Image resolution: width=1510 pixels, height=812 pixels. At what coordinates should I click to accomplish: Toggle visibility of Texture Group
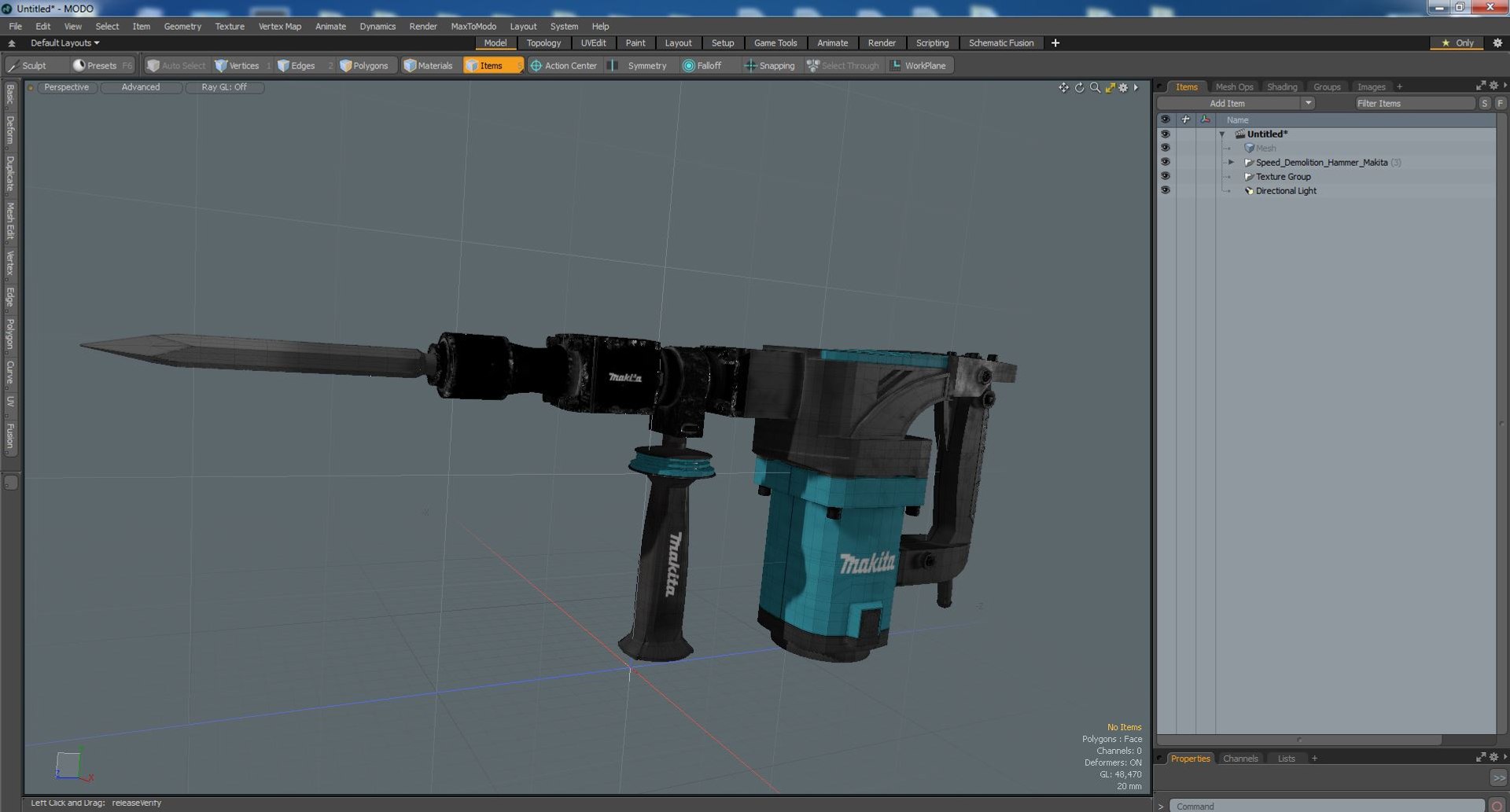click(1165, 176)
